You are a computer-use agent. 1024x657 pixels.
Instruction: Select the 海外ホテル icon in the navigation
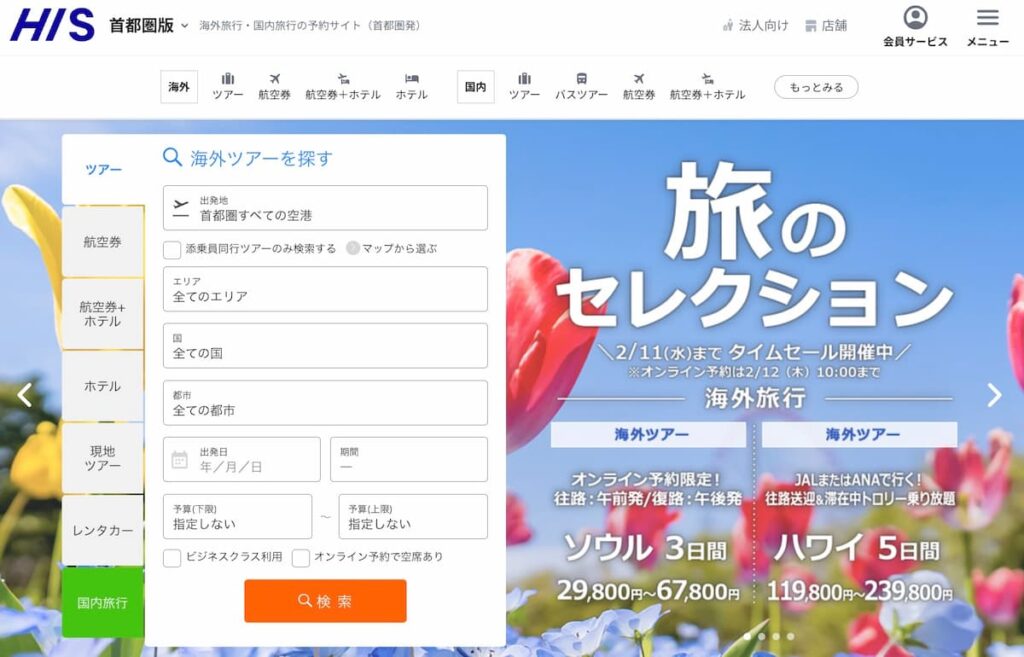tap(410, 85)
